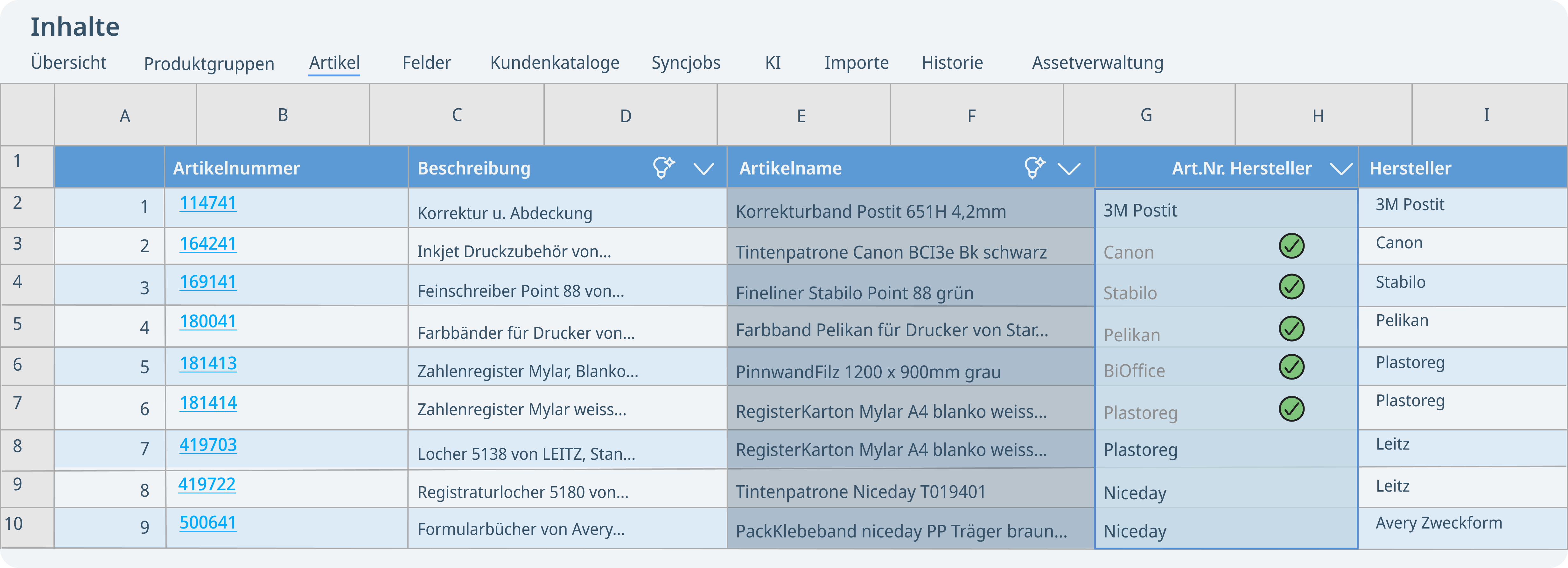The height and width of the screenshot is (568, 1568).
Task: Click cell 'Korrektur u. Abdeckung'
Action: pyautogui.click(x=567, y=208)
